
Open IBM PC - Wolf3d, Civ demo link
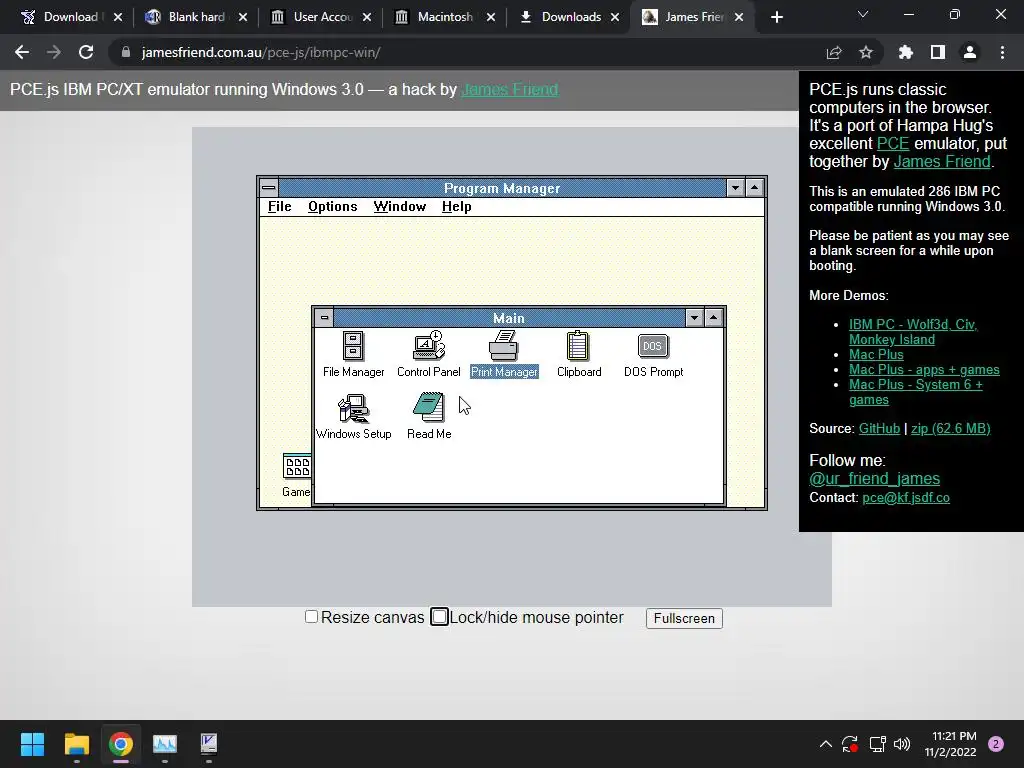pos(913,332)
